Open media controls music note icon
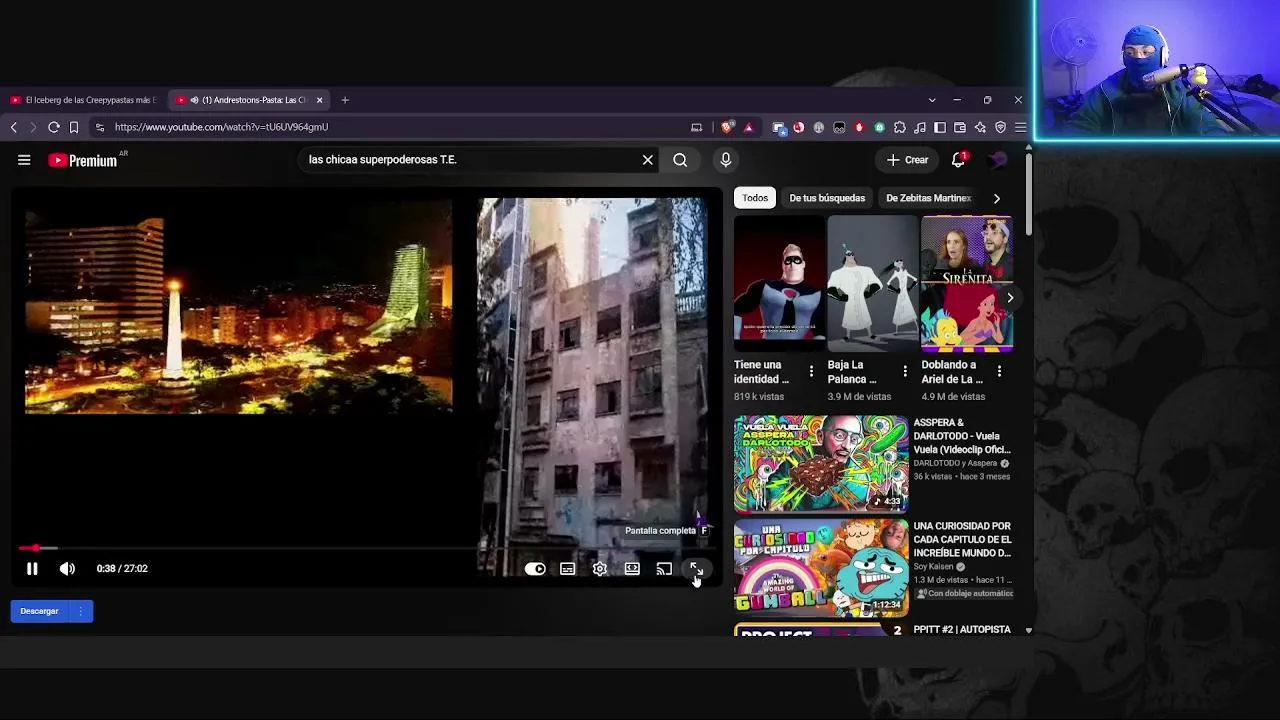This screenshot has width=1280, height=720. [x=920, y=127]
